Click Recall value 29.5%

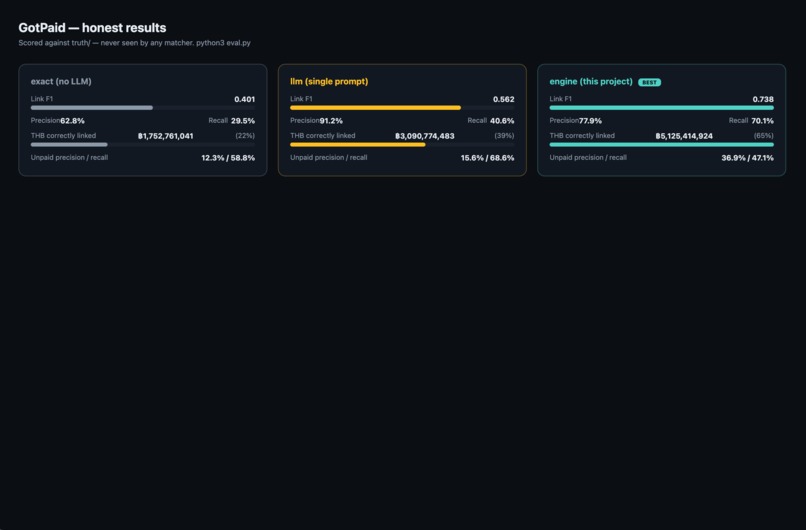point(243,121)
